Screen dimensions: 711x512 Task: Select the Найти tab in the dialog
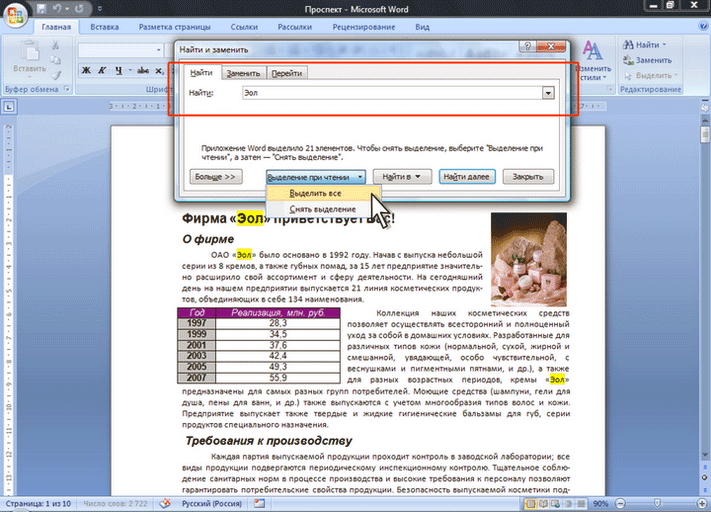pyautogui.click(x=201, y=73)
